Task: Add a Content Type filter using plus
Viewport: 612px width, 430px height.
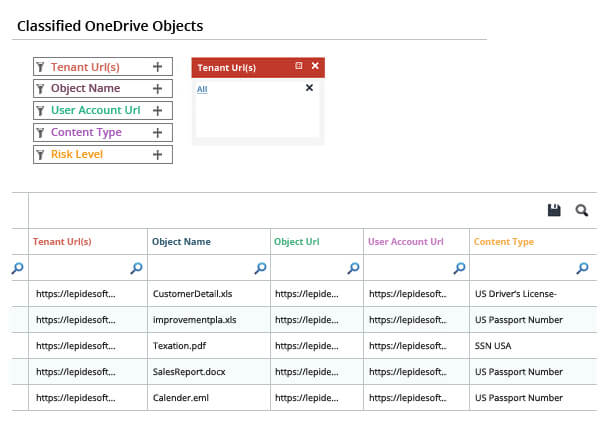Action: pyautogui.click(x=157, y=133)
